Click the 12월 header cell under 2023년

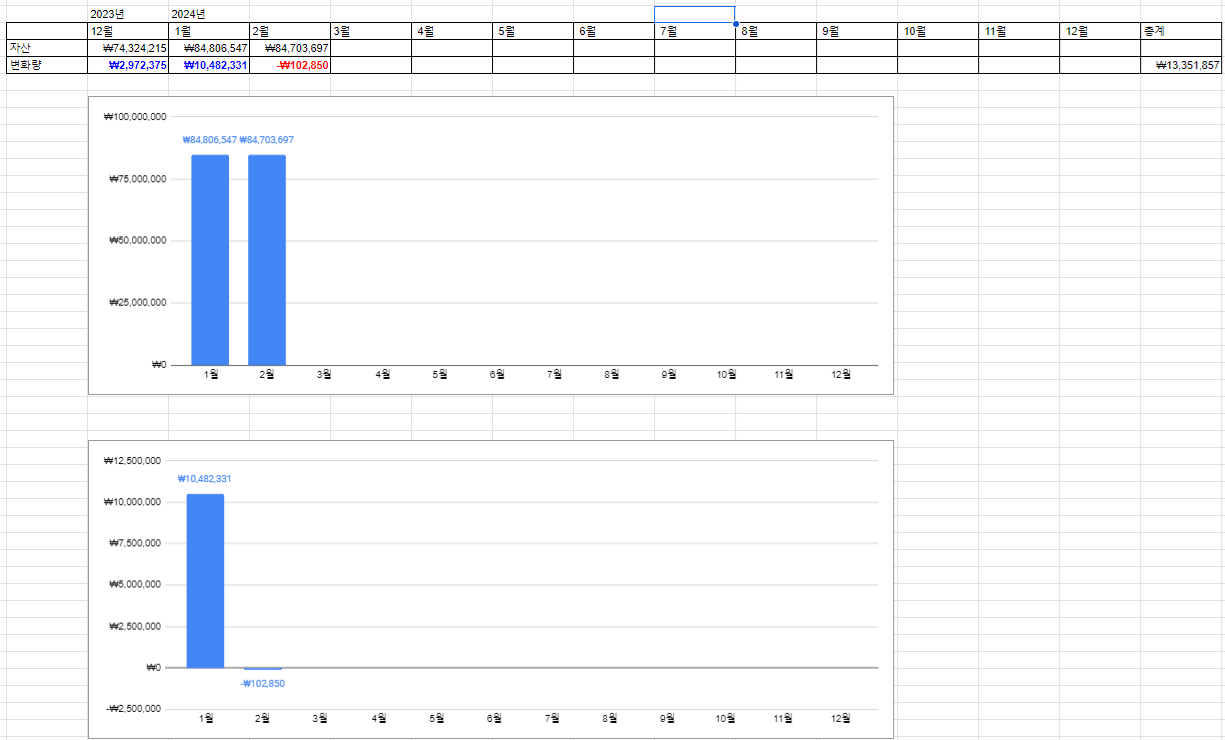coord(128,31)
